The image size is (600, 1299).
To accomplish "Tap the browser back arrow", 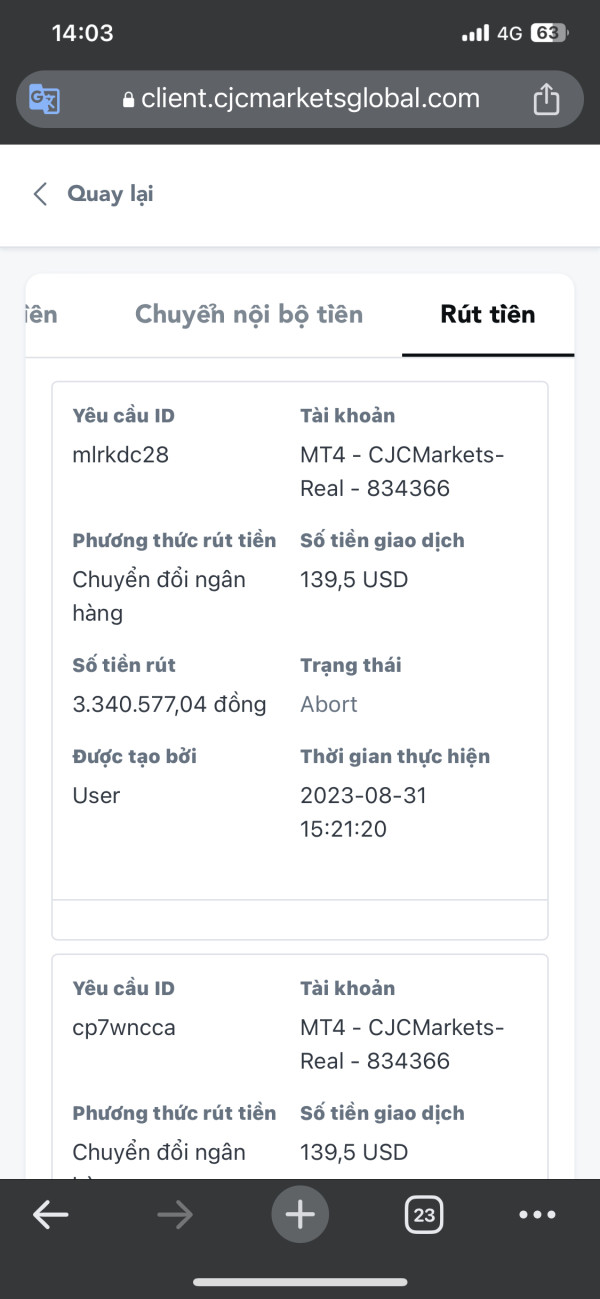I will [50, 1215].
